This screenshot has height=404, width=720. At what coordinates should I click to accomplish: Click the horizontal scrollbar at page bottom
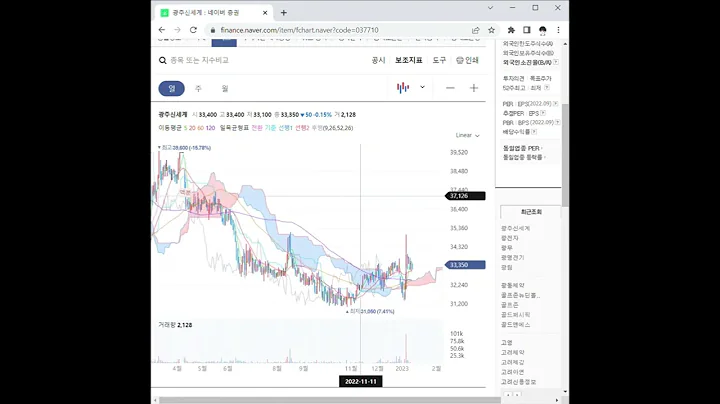click(x=330, y=400)
